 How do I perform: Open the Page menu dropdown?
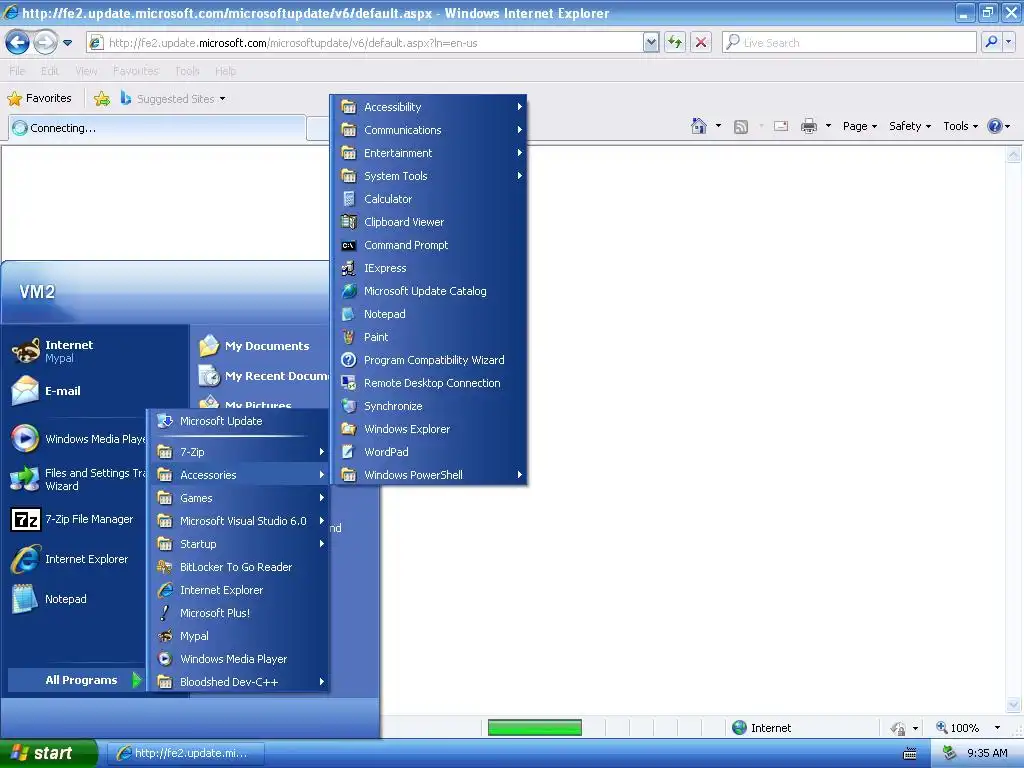pos(859,126)
